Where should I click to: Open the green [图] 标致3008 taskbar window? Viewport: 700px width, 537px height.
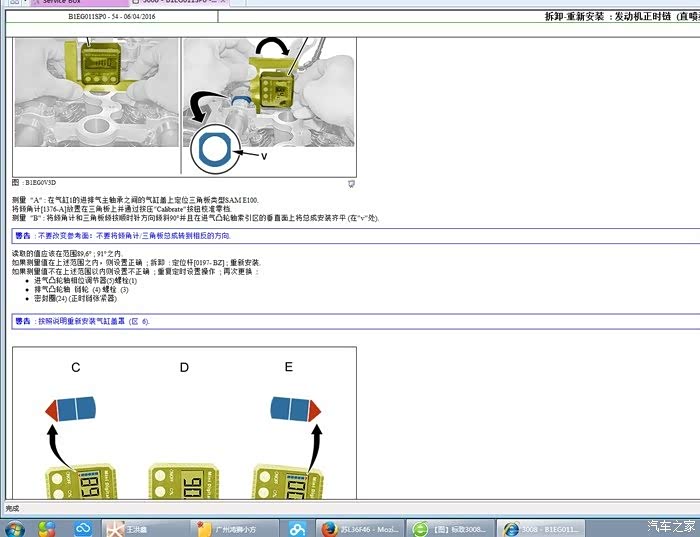coord(454,527)
